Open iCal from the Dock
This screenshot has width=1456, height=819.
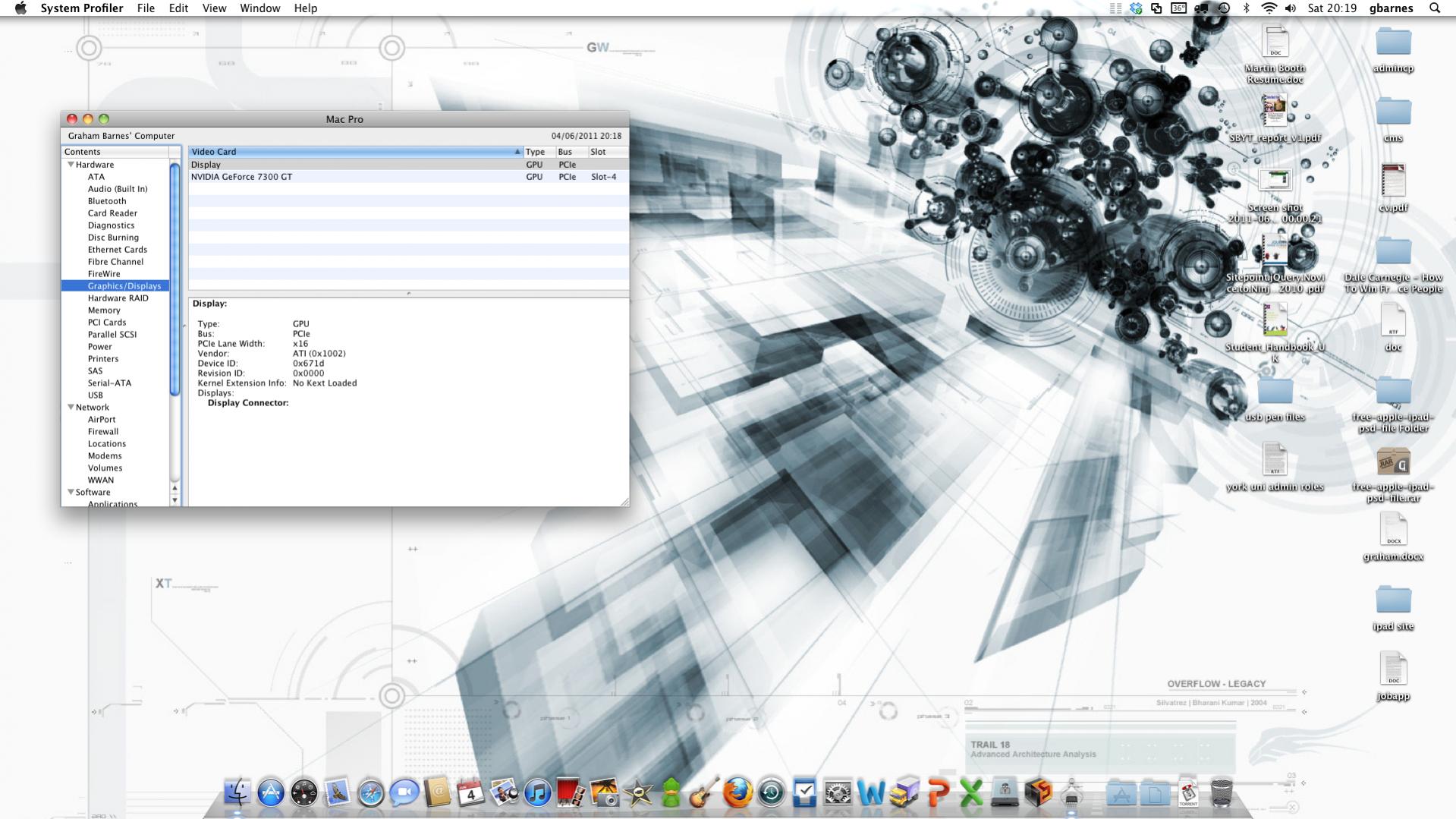click(471, 792)
